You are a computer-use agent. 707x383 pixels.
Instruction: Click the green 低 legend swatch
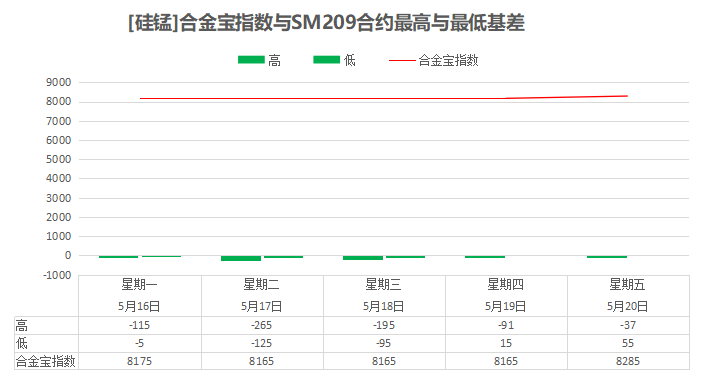click(x=326, y=60)
